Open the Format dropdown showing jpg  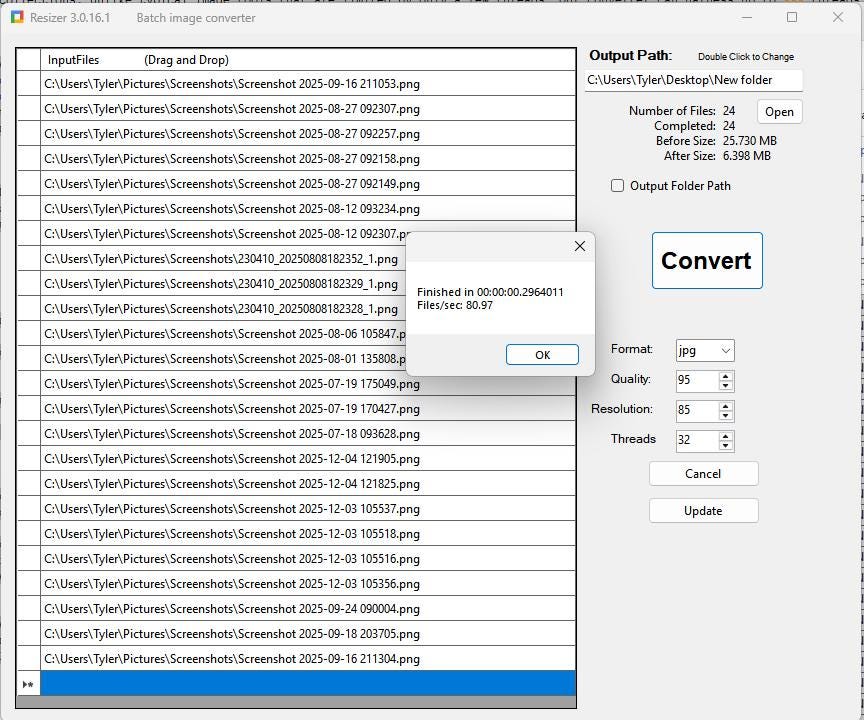[705, 350]
